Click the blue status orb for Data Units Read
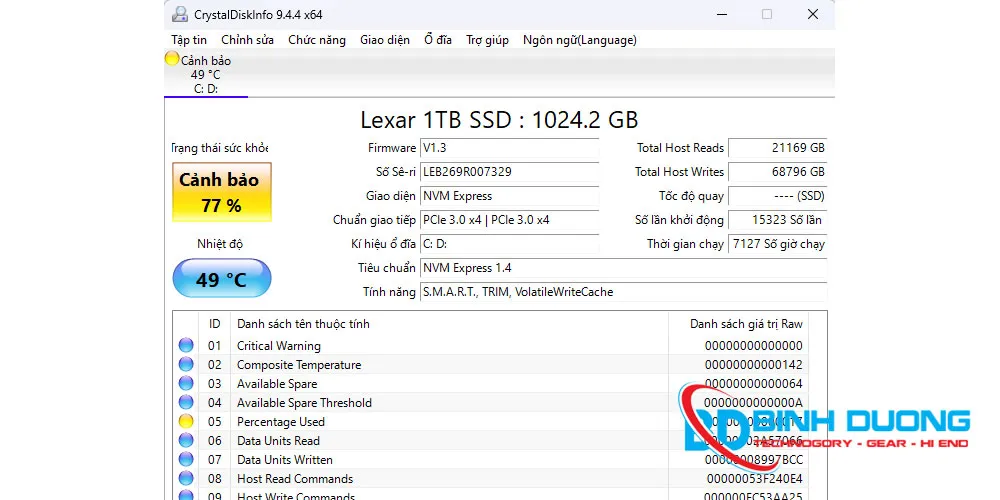Viewport: 1000px width, 500px height. point(186,440)
